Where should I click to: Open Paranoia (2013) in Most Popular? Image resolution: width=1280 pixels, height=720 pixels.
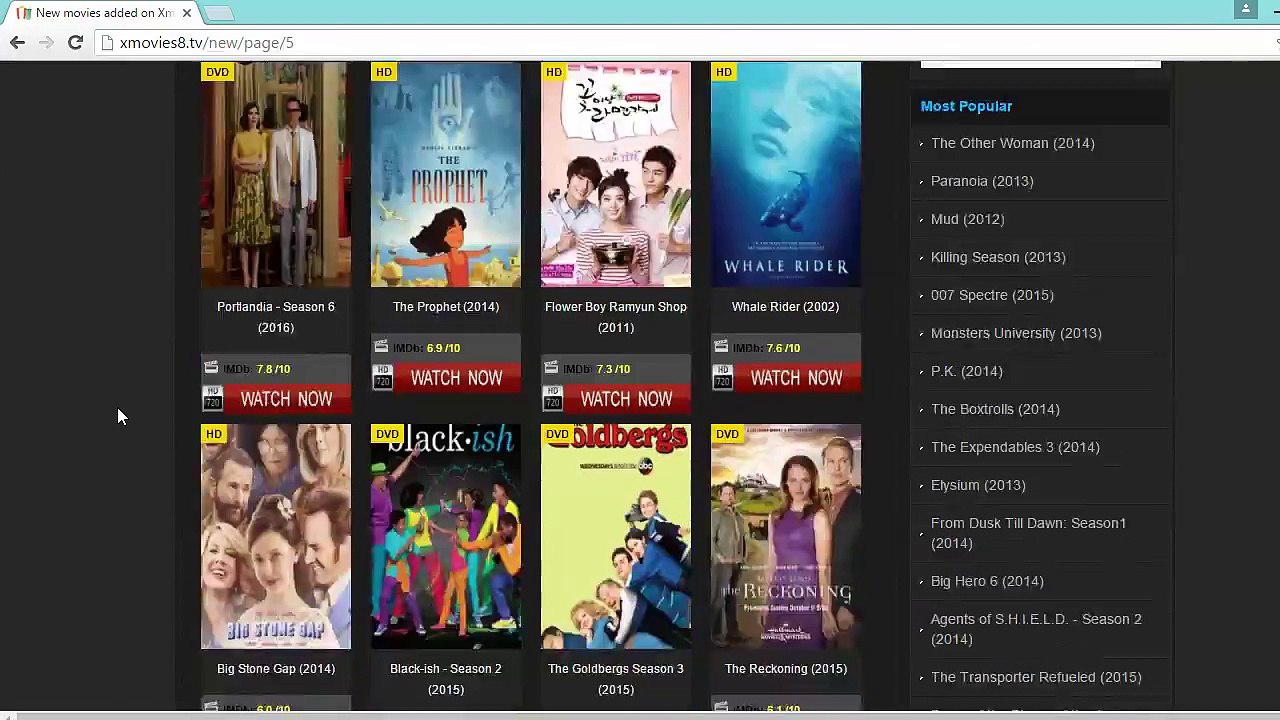tap(982, 181)
